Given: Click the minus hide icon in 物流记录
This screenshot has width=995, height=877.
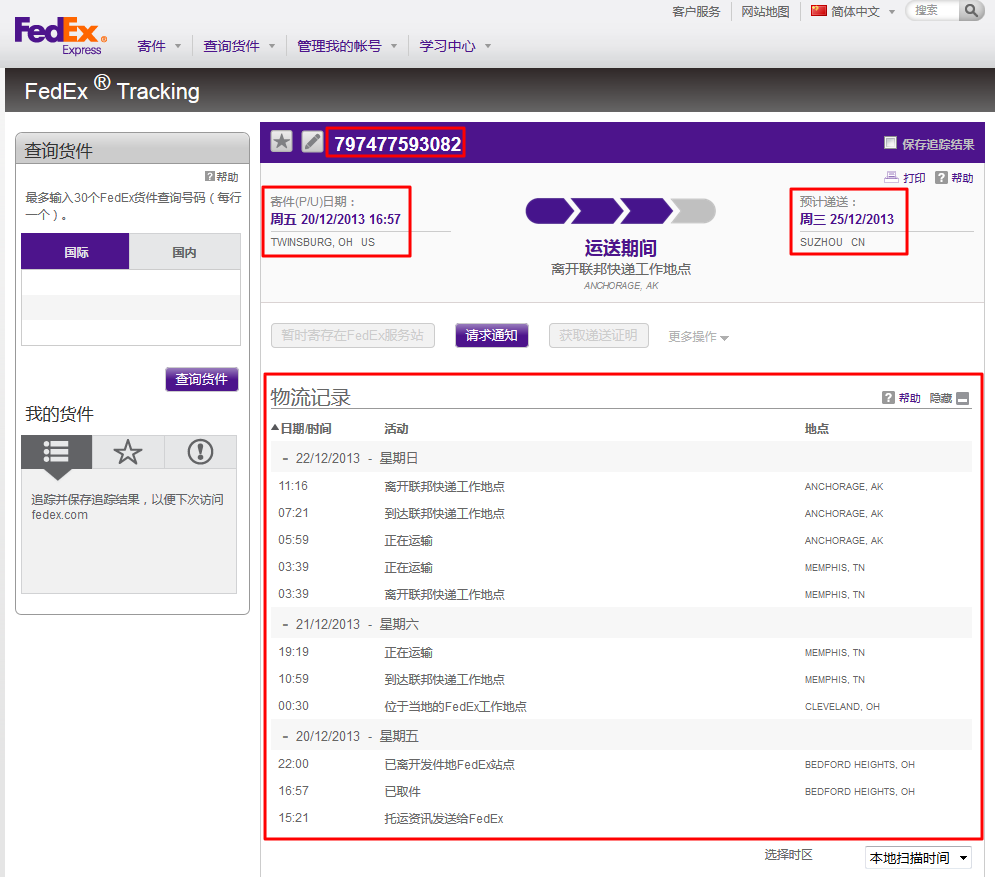Looking at the screenshot, I should (x=963, y=399).
